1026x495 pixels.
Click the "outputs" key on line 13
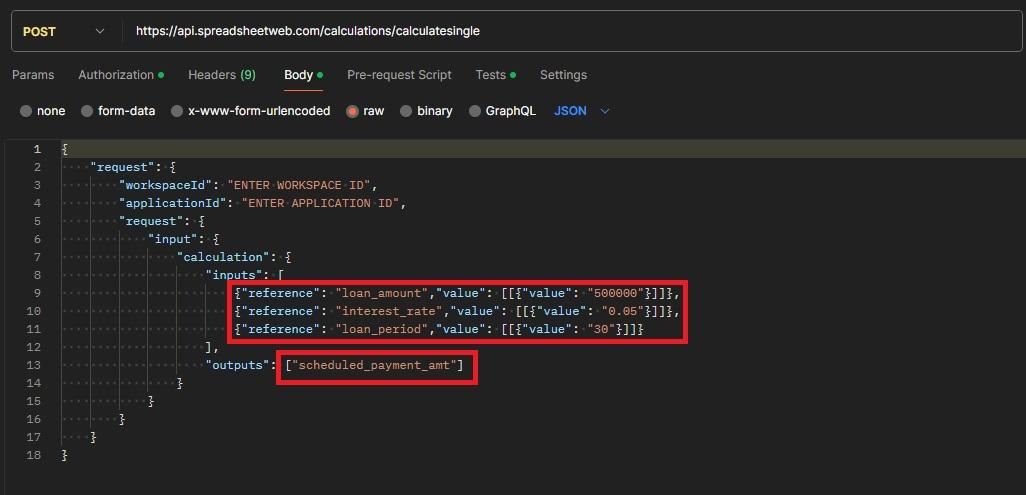238,365
